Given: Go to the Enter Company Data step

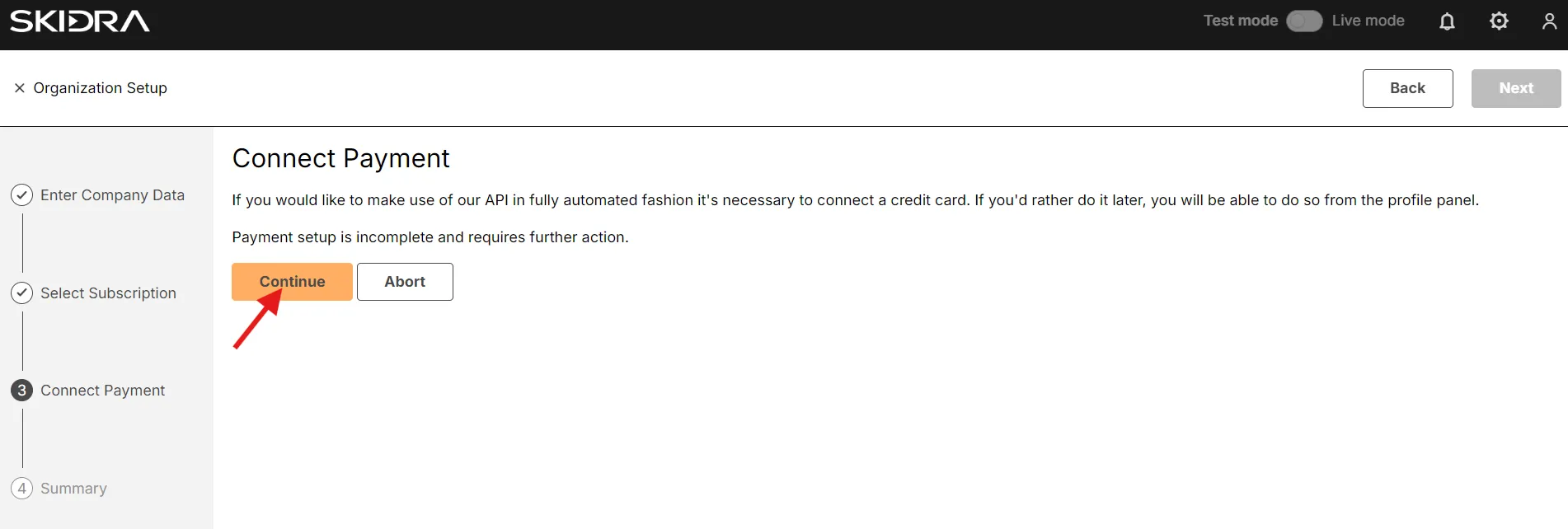Looking at the screenshot, I should 112,195.
